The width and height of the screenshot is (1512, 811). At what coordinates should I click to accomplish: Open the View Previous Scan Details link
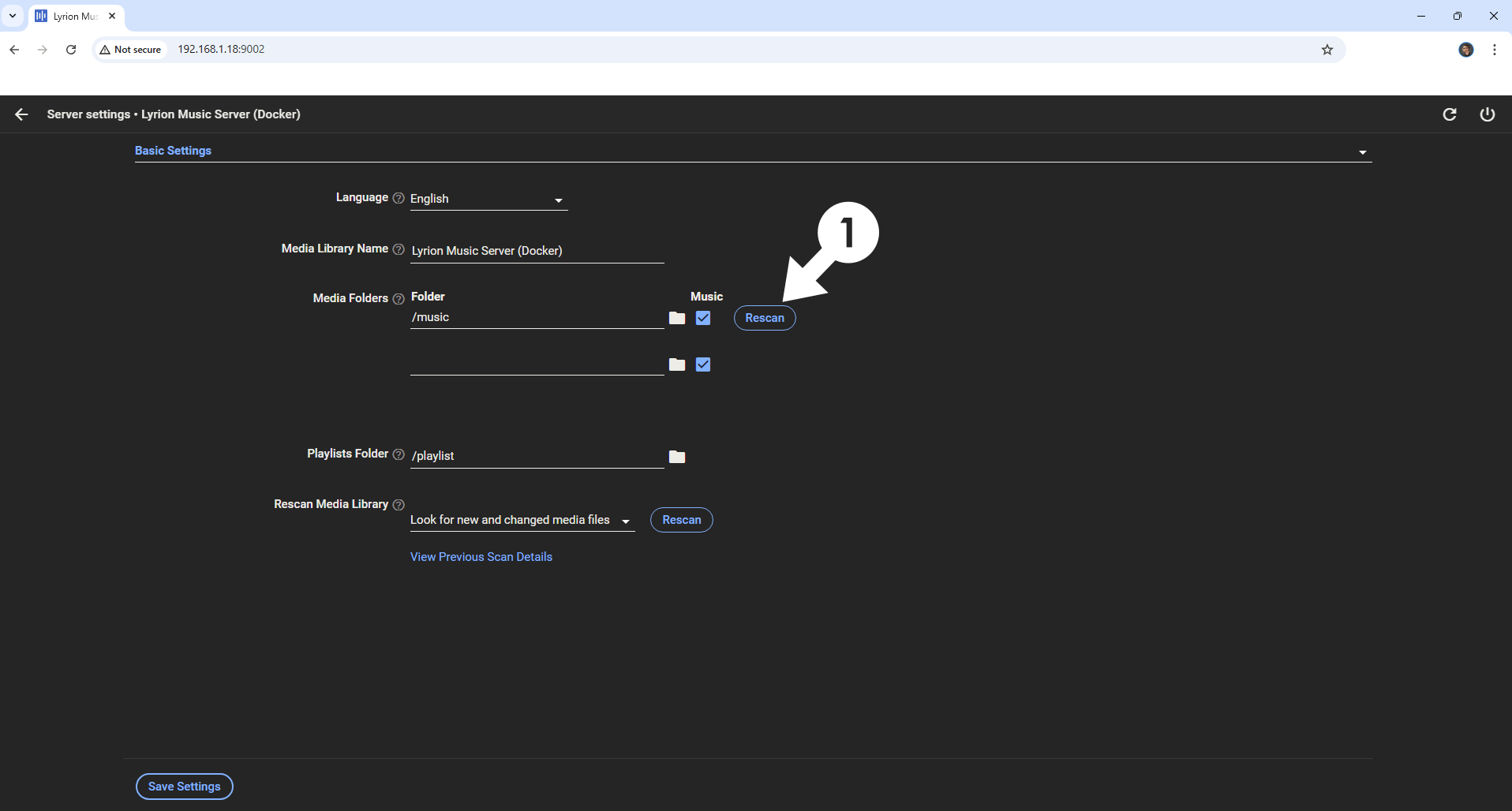click(x=481, y=557)
